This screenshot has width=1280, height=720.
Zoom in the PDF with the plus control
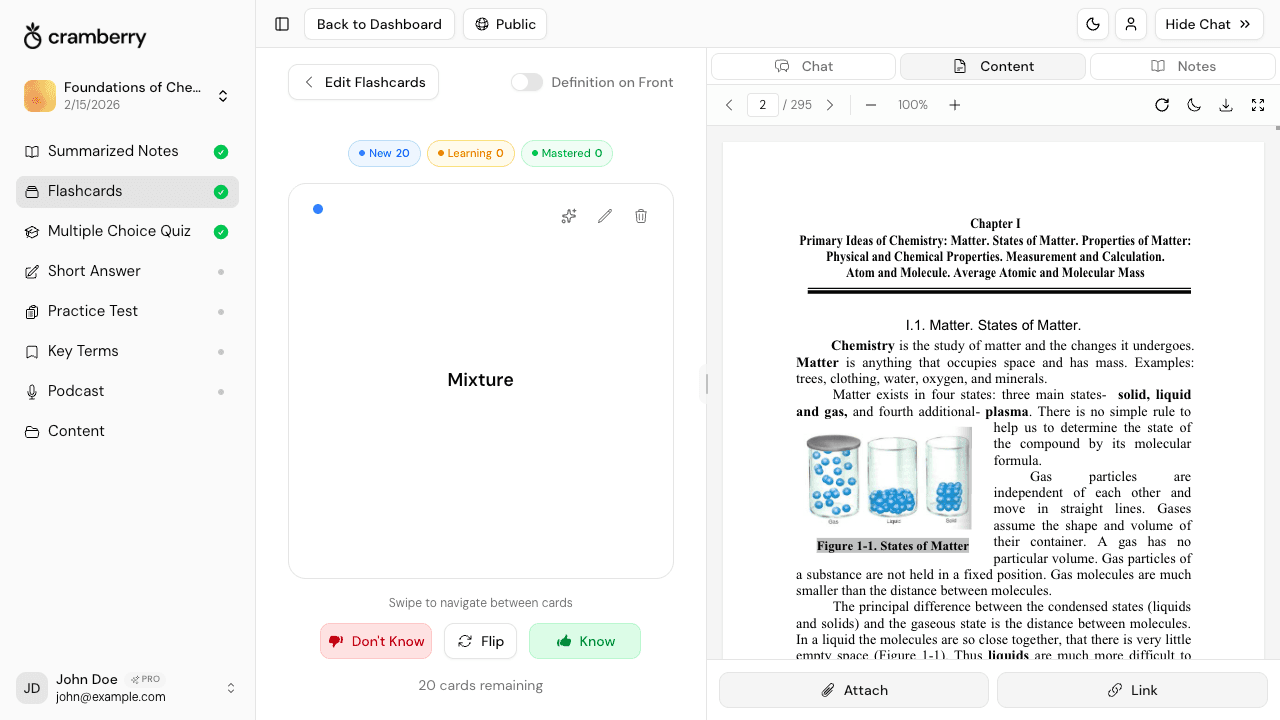[x=954, y=105]
